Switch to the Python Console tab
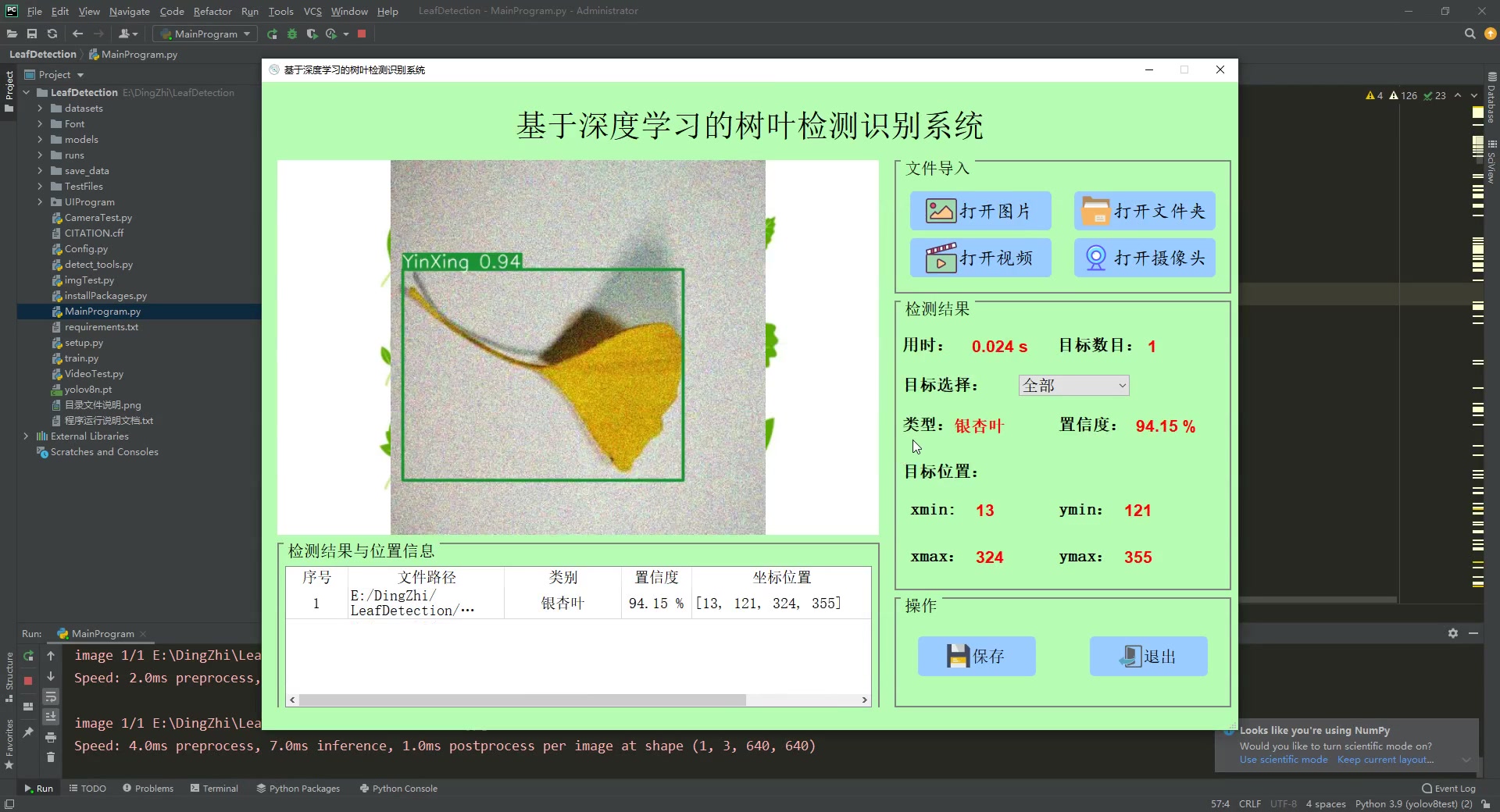 pos(398,788)
